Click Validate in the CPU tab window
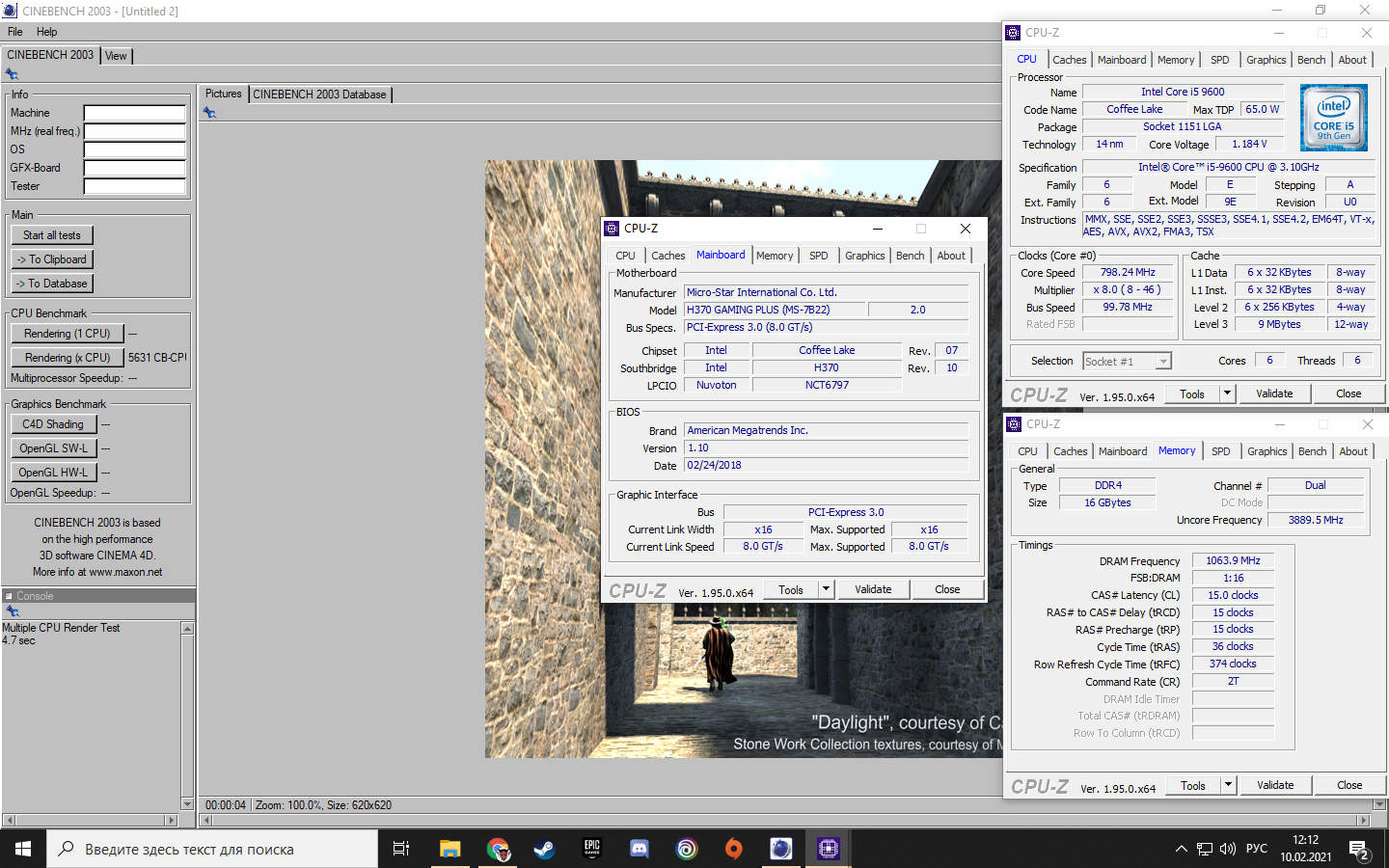Image resolution: width=1389 pixels, height=868 pixels. [x=1274, y=393]
